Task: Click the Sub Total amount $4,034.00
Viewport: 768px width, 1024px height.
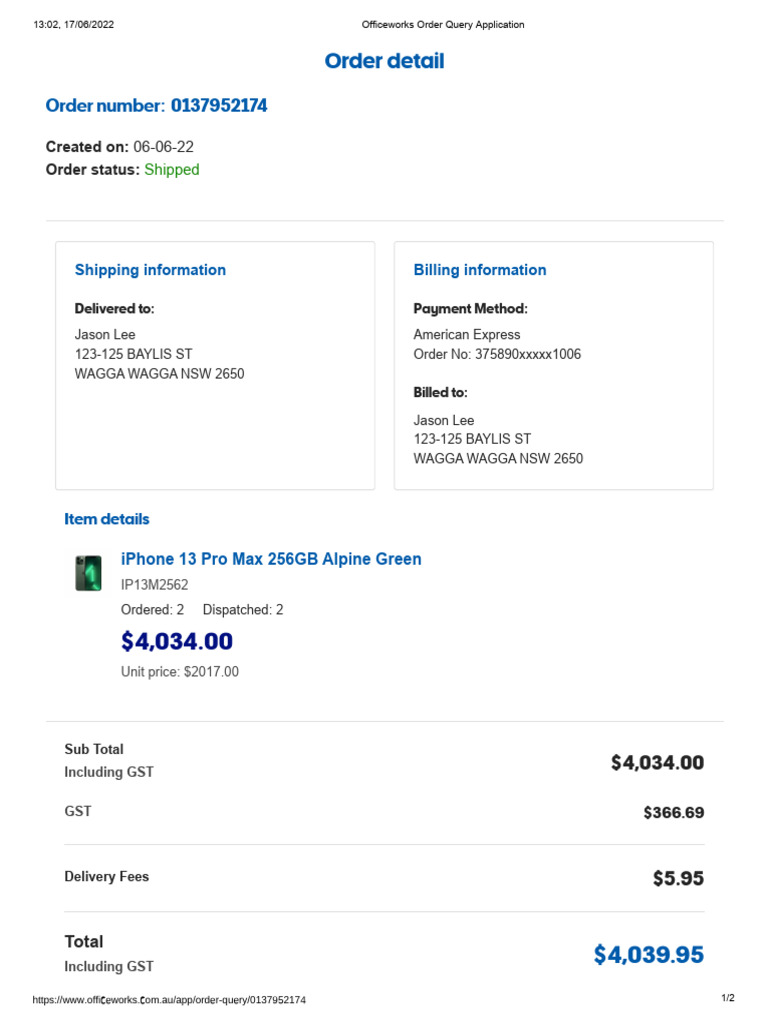Action: (657, 762)
